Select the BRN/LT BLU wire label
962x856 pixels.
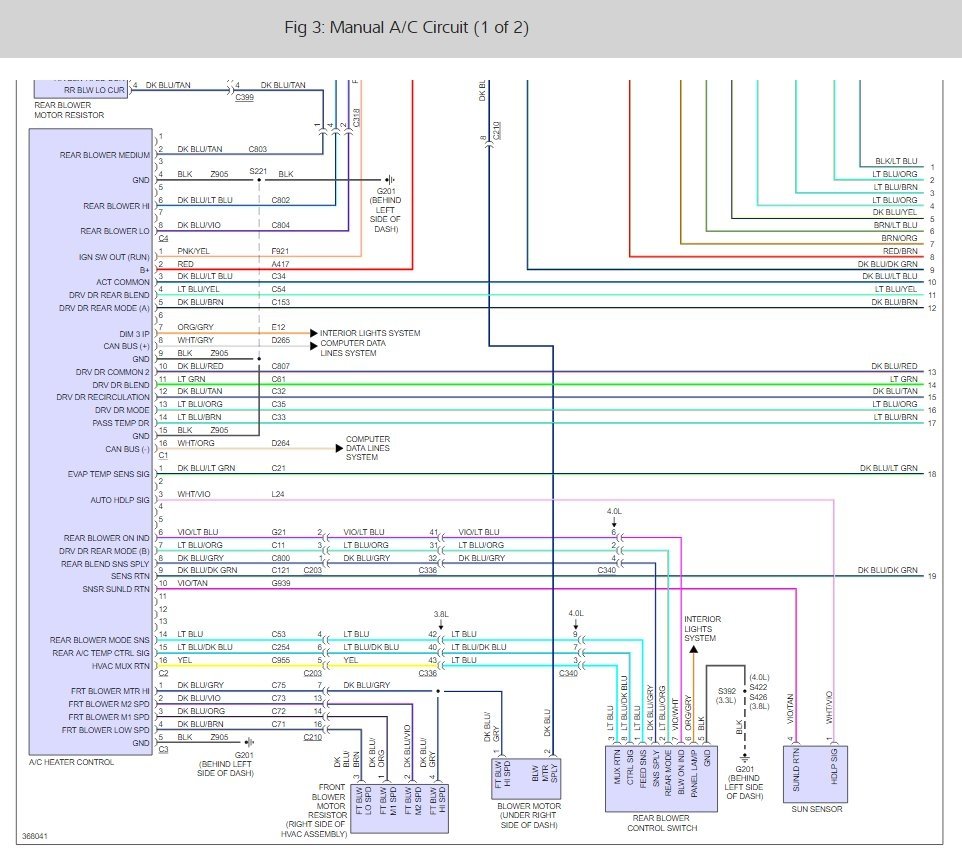[896, 225]
